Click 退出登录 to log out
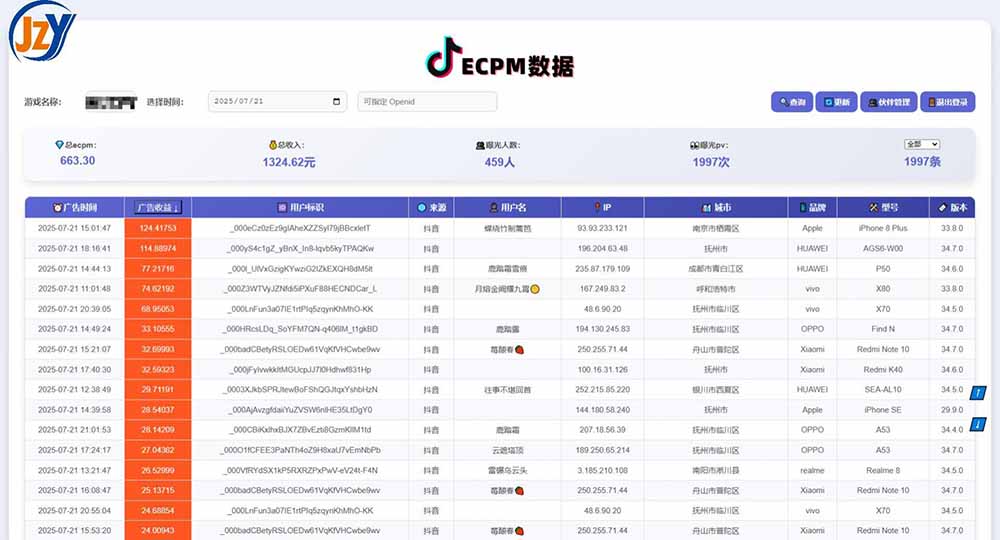This screenshot has height=540, width=1000. 948,102
